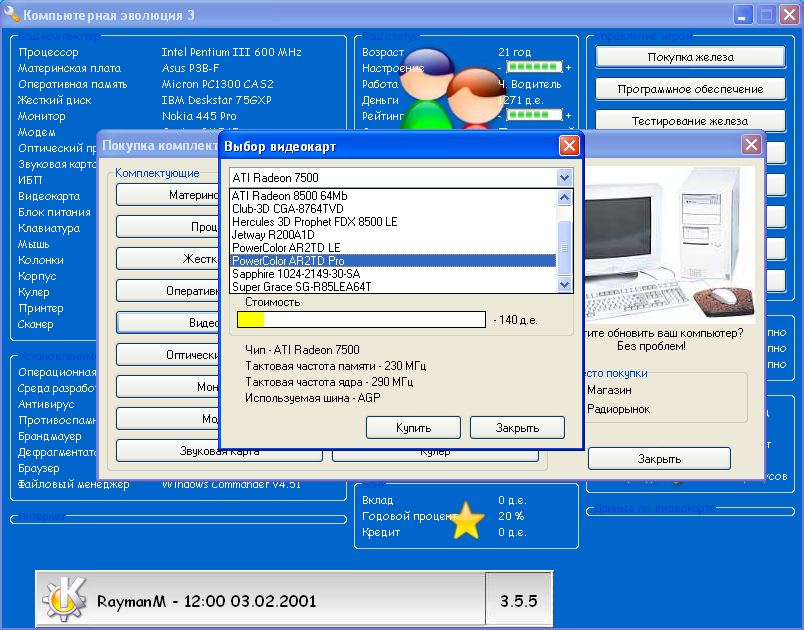Choose Hercules 3D Prophet FDX 8500 LE
The width and height of the screenshot is (804, 630).
click(x=393, y=221)
